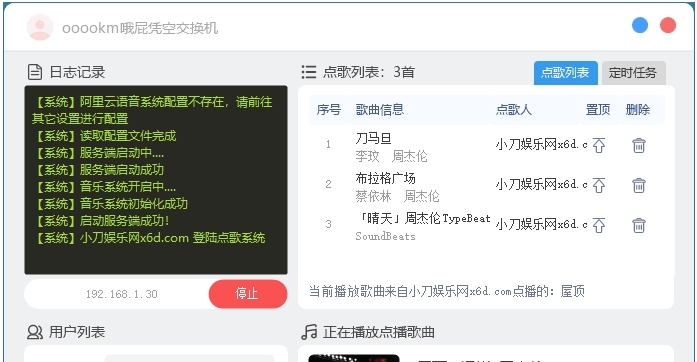Delete song 刀马旦 from the list
697x362 pixels.
tap(639, 145)
